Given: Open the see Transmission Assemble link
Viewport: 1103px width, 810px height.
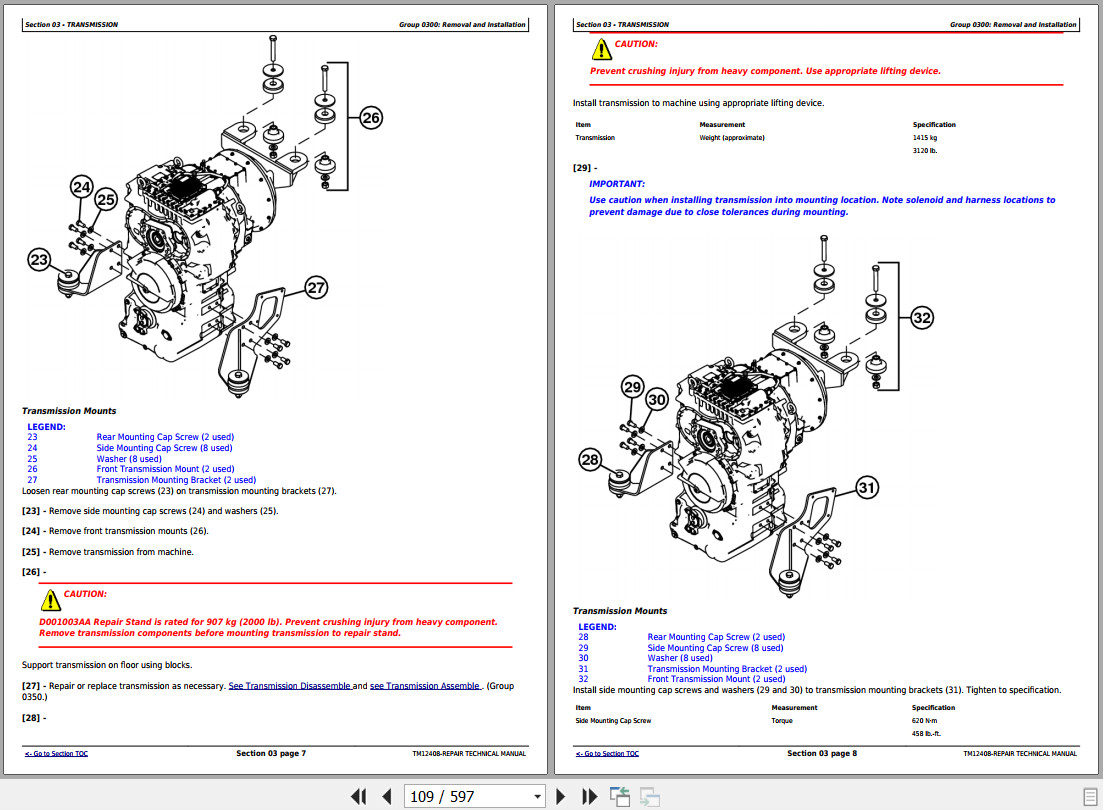Looking at the screenshot, I should [x=425, y=685].
